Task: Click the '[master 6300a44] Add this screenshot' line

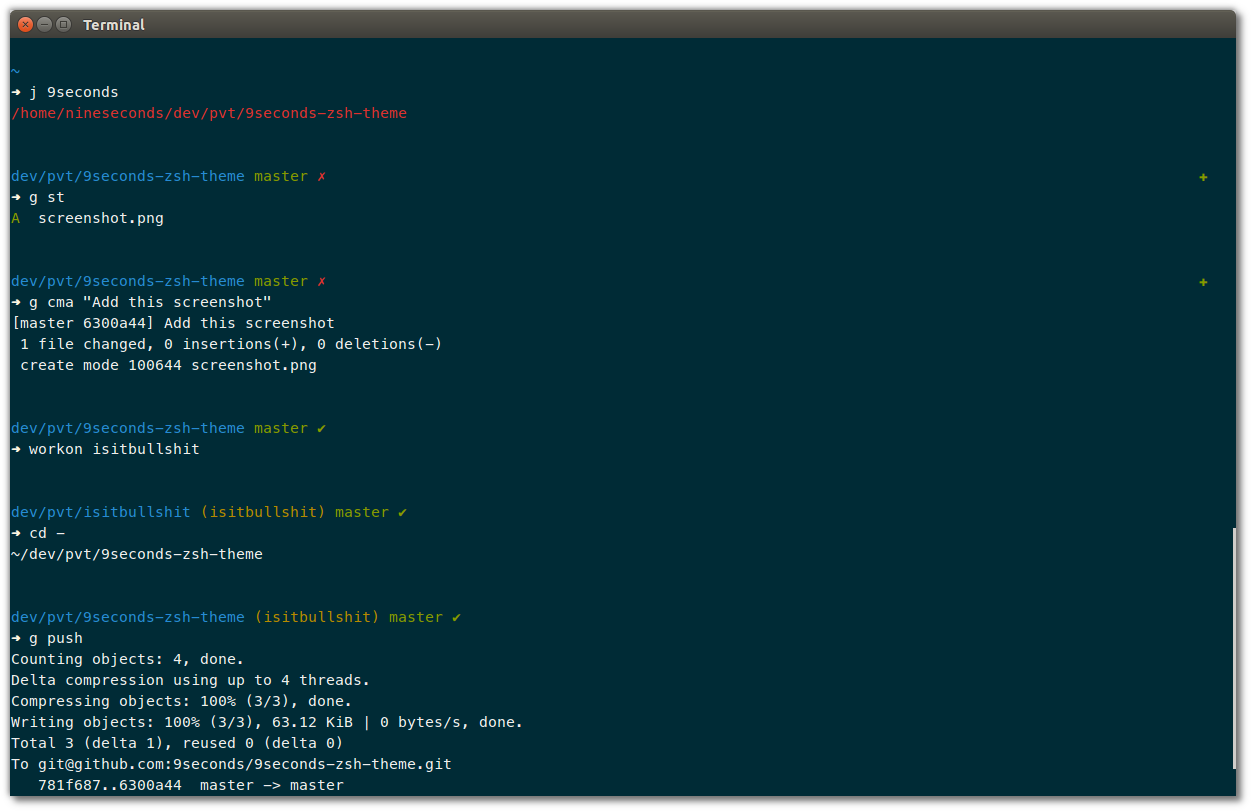Action: pos(173,323)
